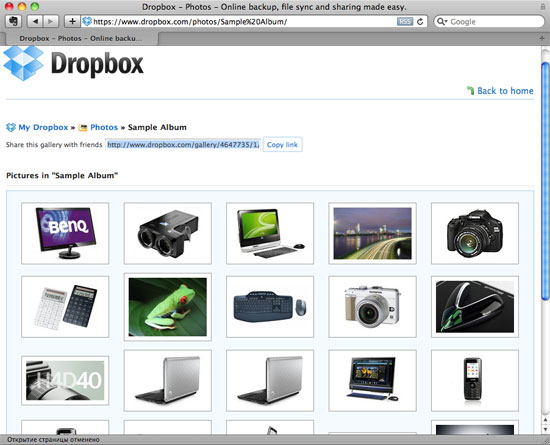
Task: Click the gallery share link text field
Action: [x=183, y=144]
